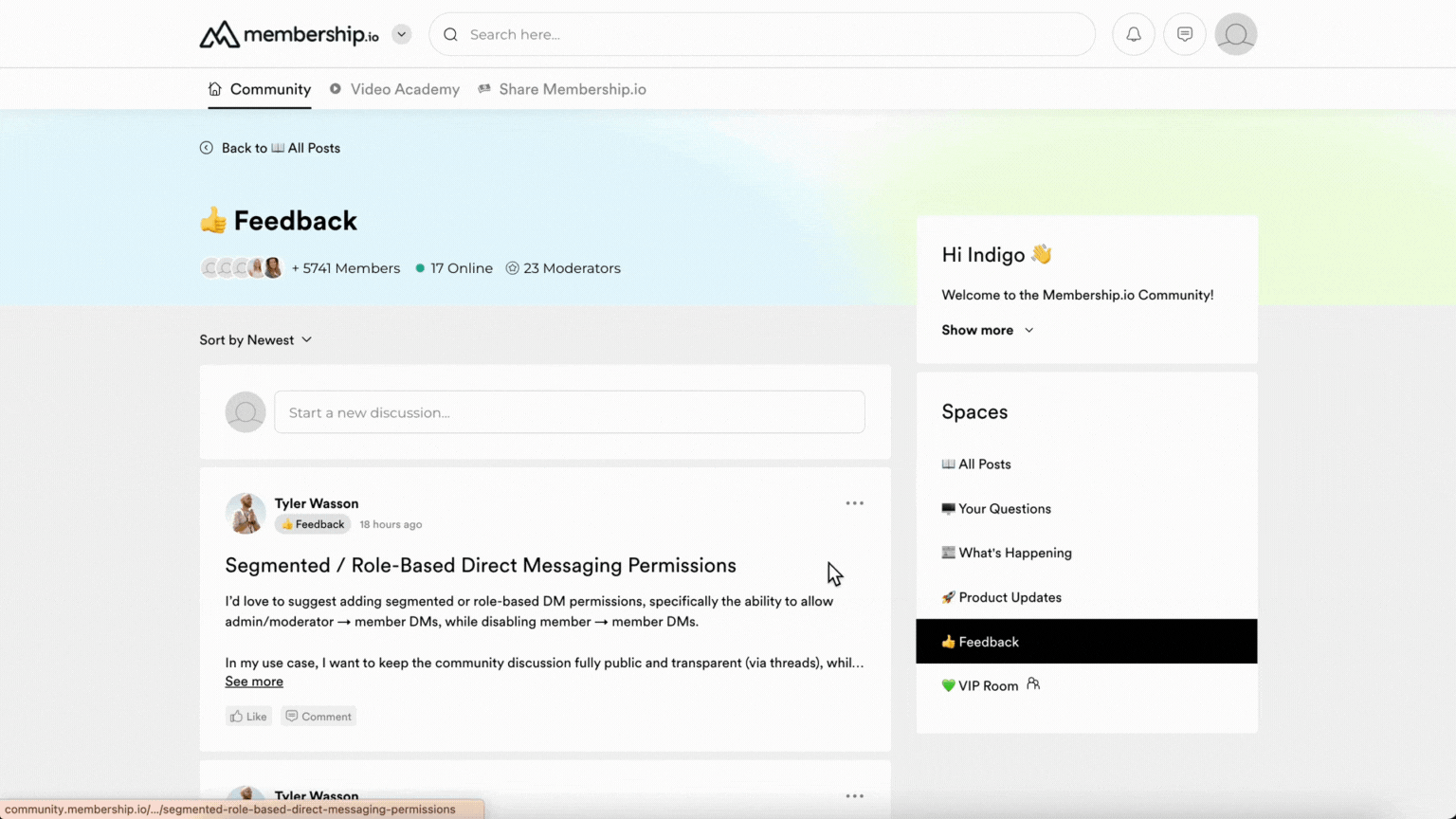Screen dimensions: 1456x819
Task: Click Back to All Posts
Action: pos(270,148)
